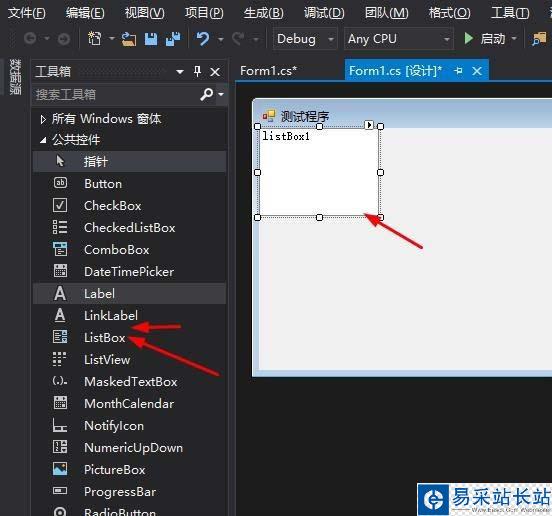Click the 启动 start button text

(x=493, y=38)
